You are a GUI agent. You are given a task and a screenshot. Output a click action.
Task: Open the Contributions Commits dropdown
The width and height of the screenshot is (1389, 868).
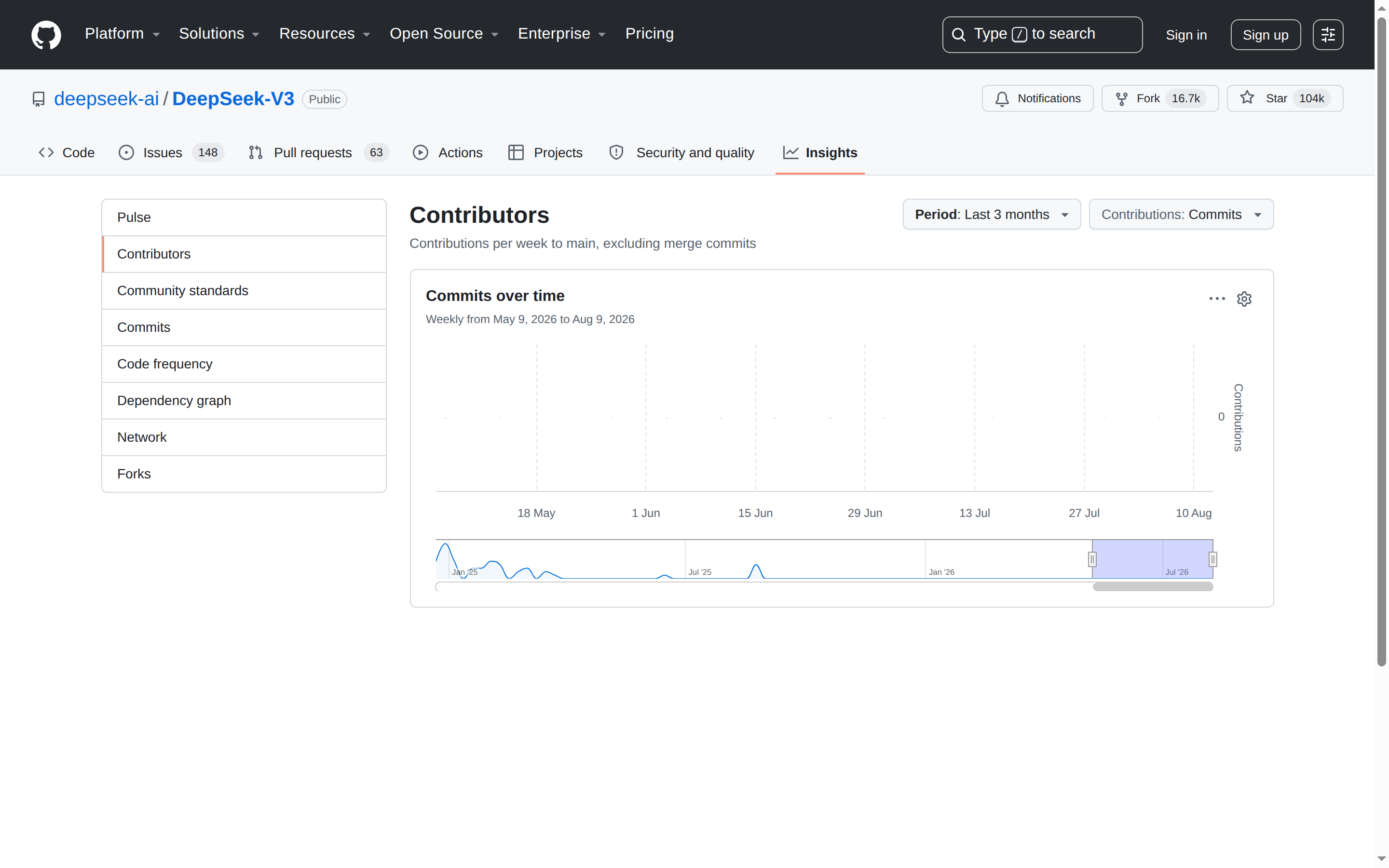tap(1181, 215)
